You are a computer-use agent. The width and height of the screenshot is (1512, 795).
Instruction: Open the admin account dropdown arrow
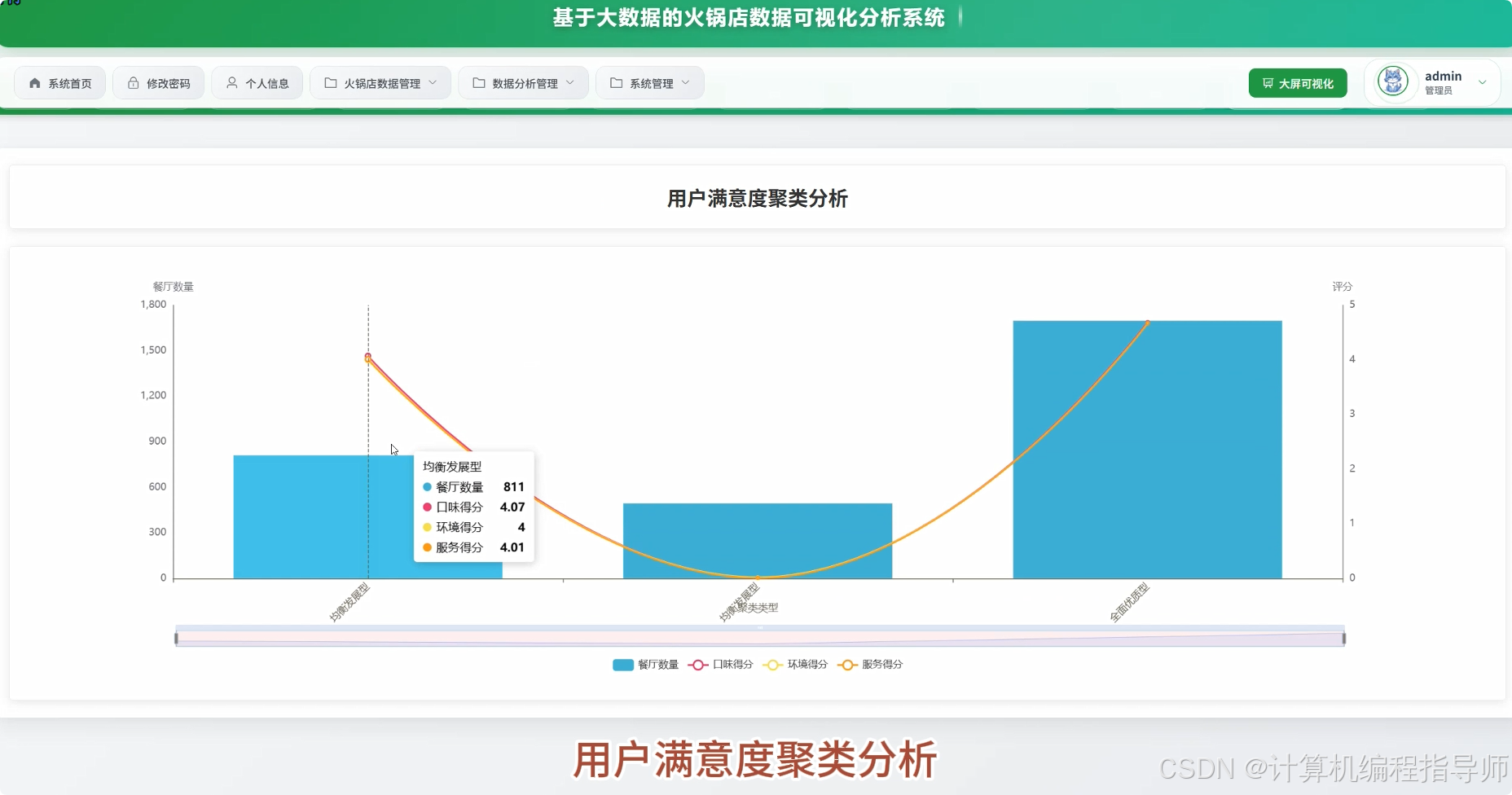point(1483,82)
